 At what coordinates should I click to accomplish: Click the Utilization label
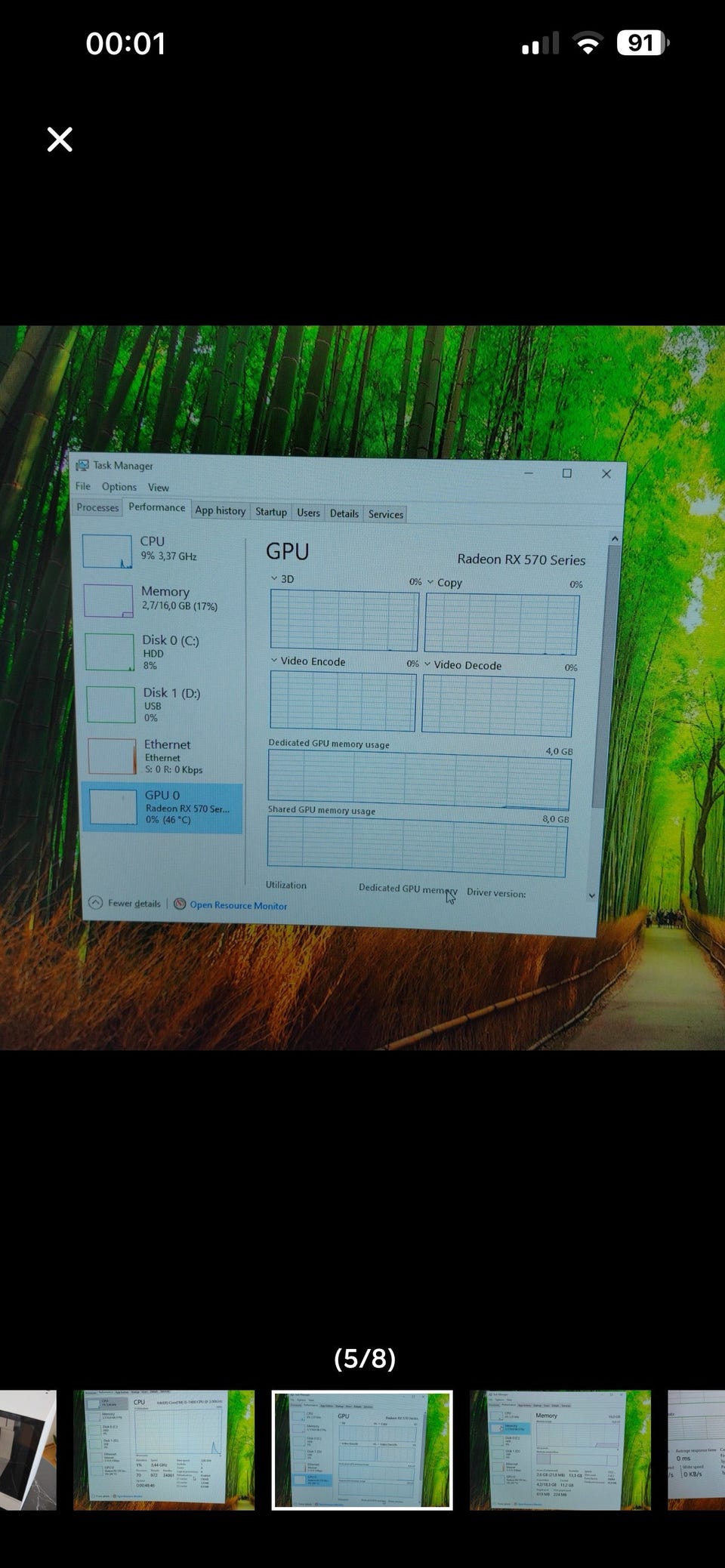pyautogui.click(x=286, y=885)
